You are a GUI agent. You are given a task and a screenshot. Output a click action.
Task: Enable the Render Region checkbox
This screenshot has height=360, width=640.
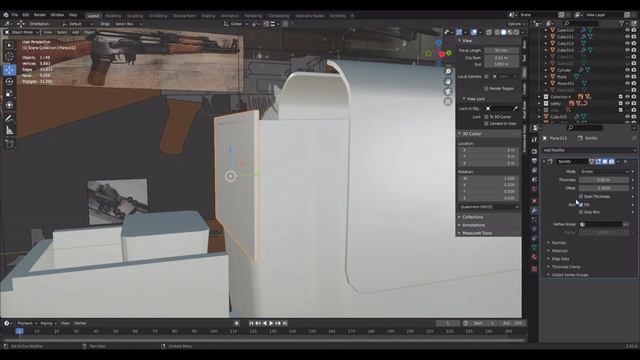(486, 88)
